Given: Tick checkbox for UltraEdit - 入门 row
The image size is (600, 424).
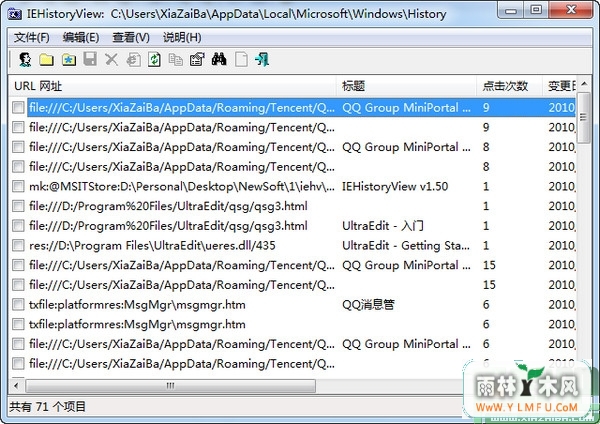Looking at the screenshot, I should coord(18,226).
